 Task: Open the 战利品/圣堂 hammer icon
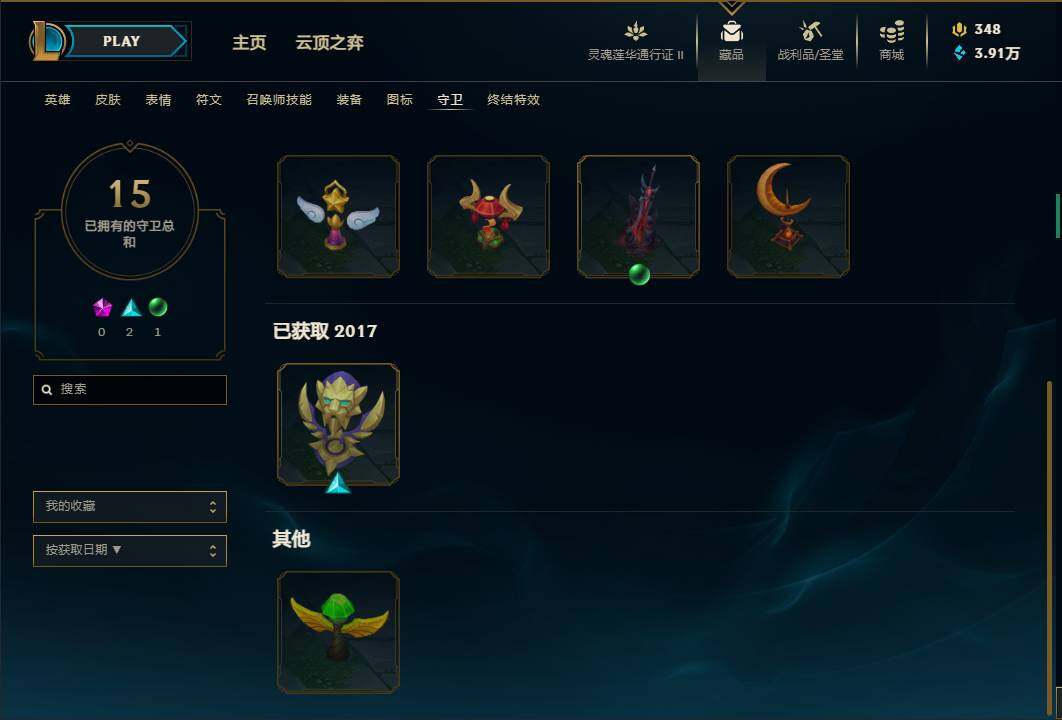click(x=810, y=31)
